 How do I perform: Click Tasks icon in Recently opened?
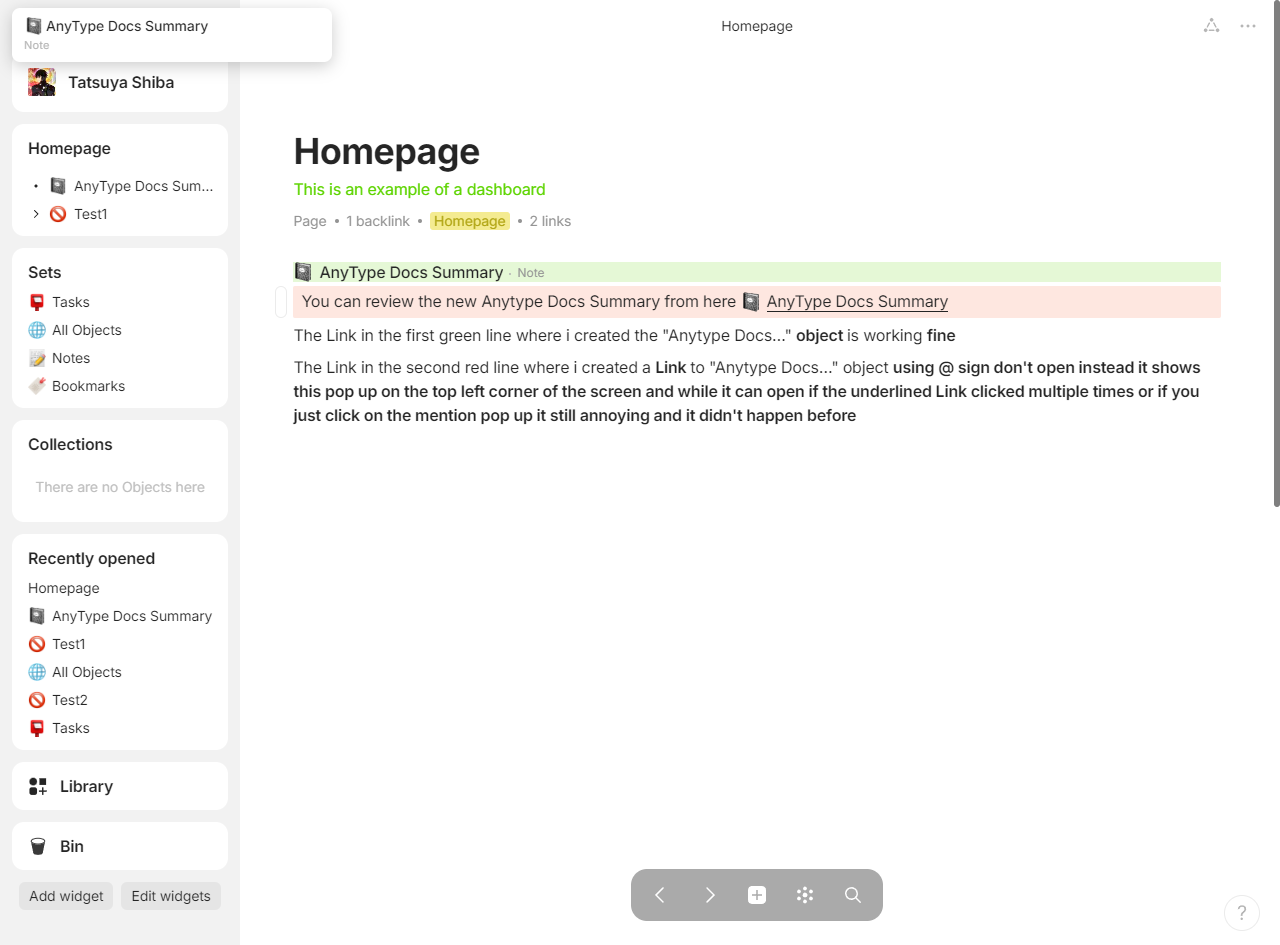click(37, 728)
